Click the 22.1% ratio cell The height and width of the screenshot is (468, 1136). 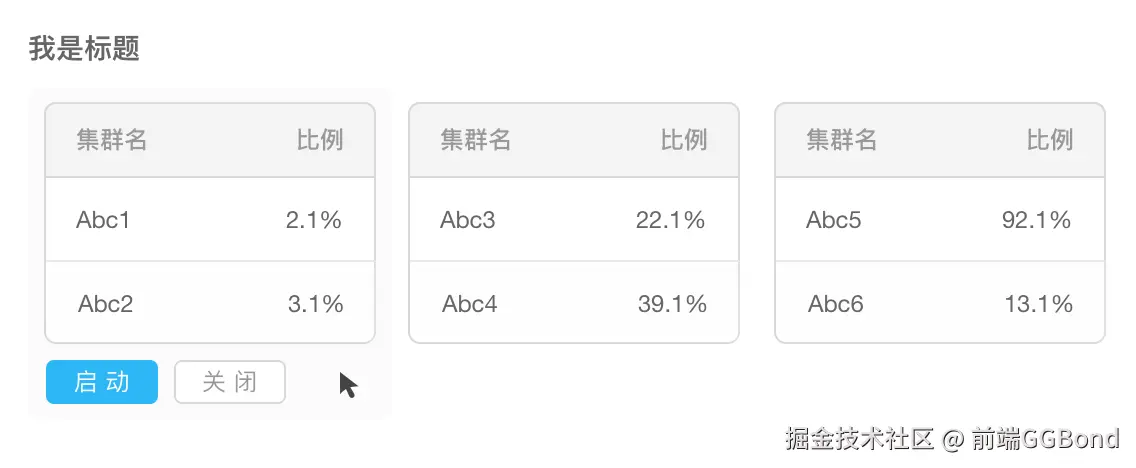tap(671, 220)
